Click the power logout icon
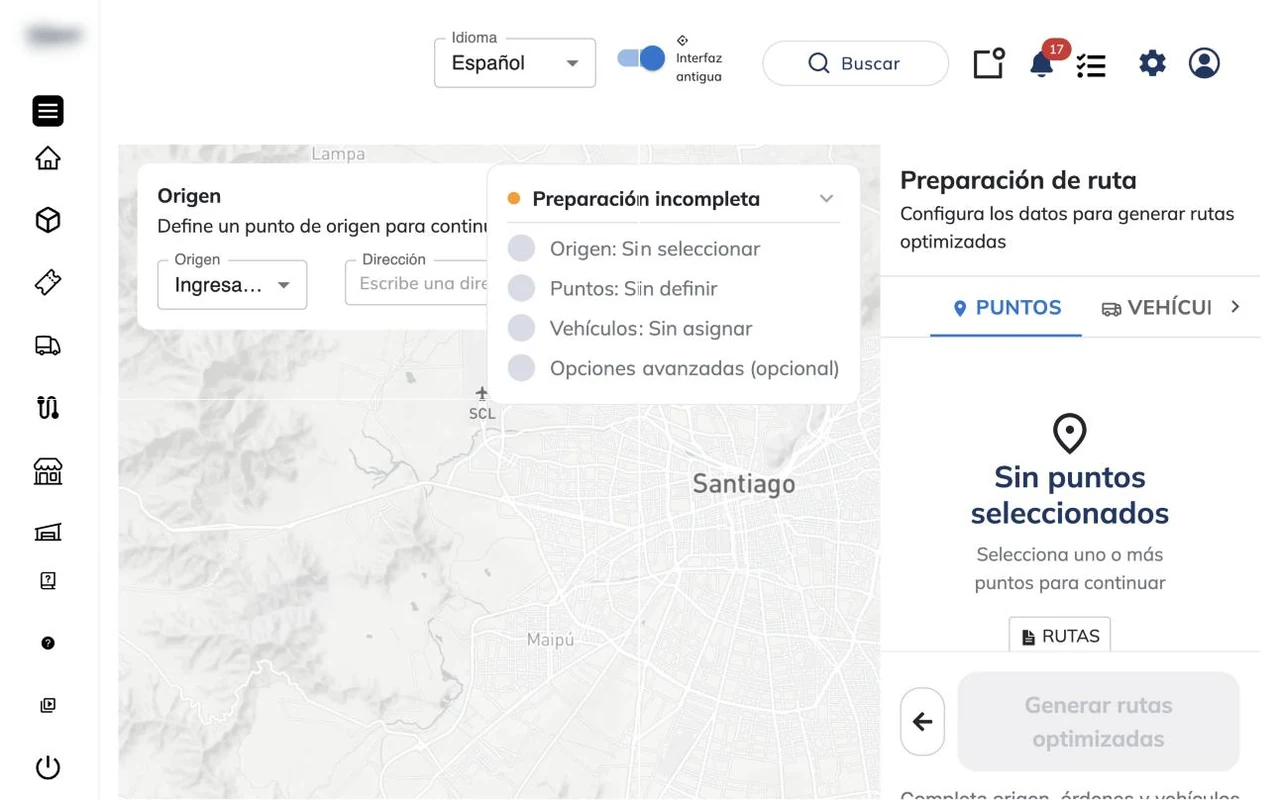The height and width of the screenshot is (800, 1280). point(48,768)
